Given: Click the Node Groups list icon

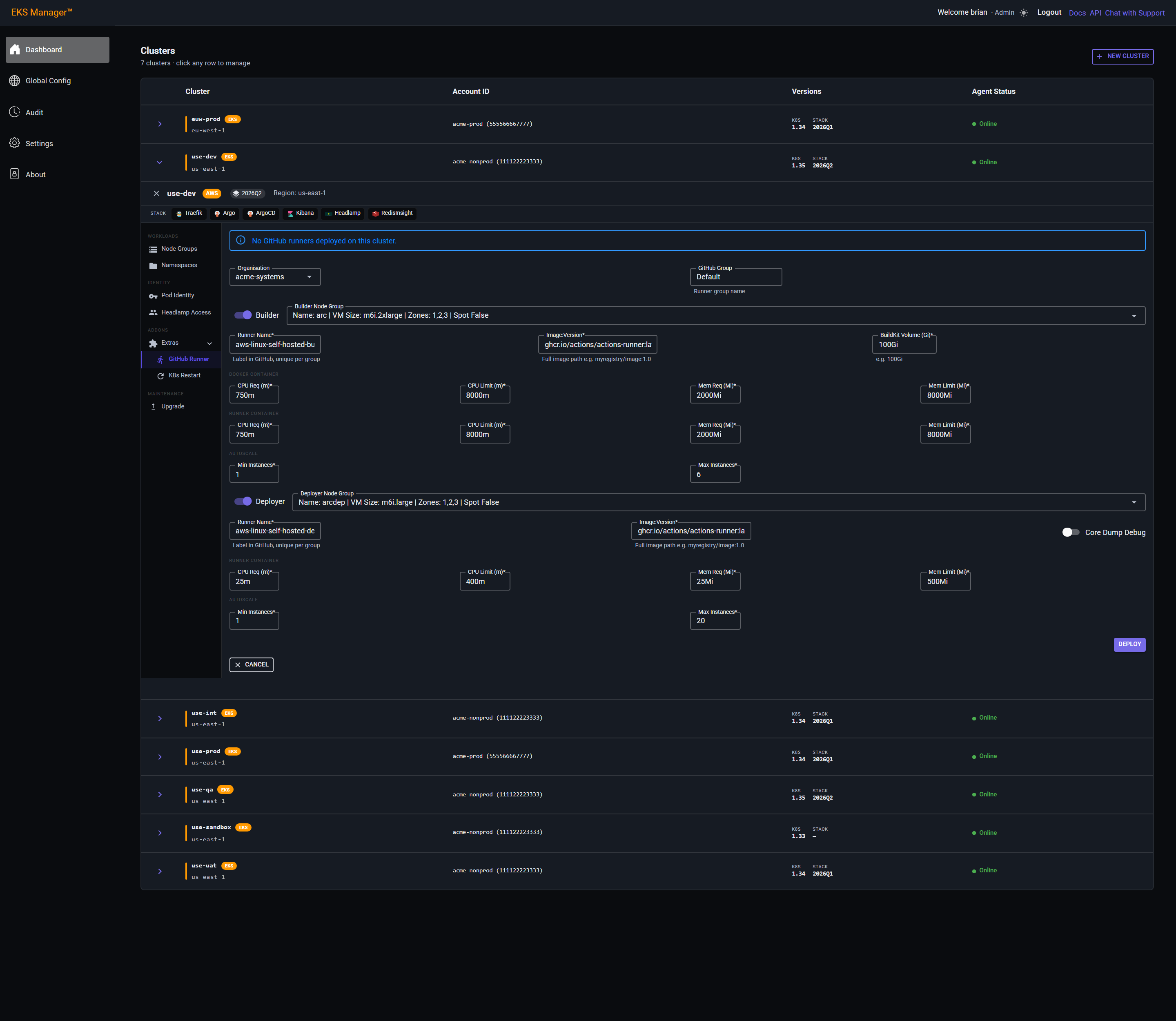Looking at the screenshot, I should click(153, 249).
